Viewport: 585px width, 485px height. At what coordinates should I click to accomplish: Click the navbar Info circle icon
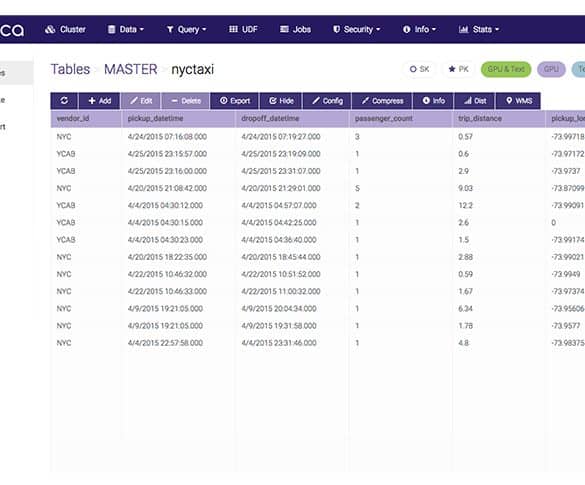click(x=407, y=29)
